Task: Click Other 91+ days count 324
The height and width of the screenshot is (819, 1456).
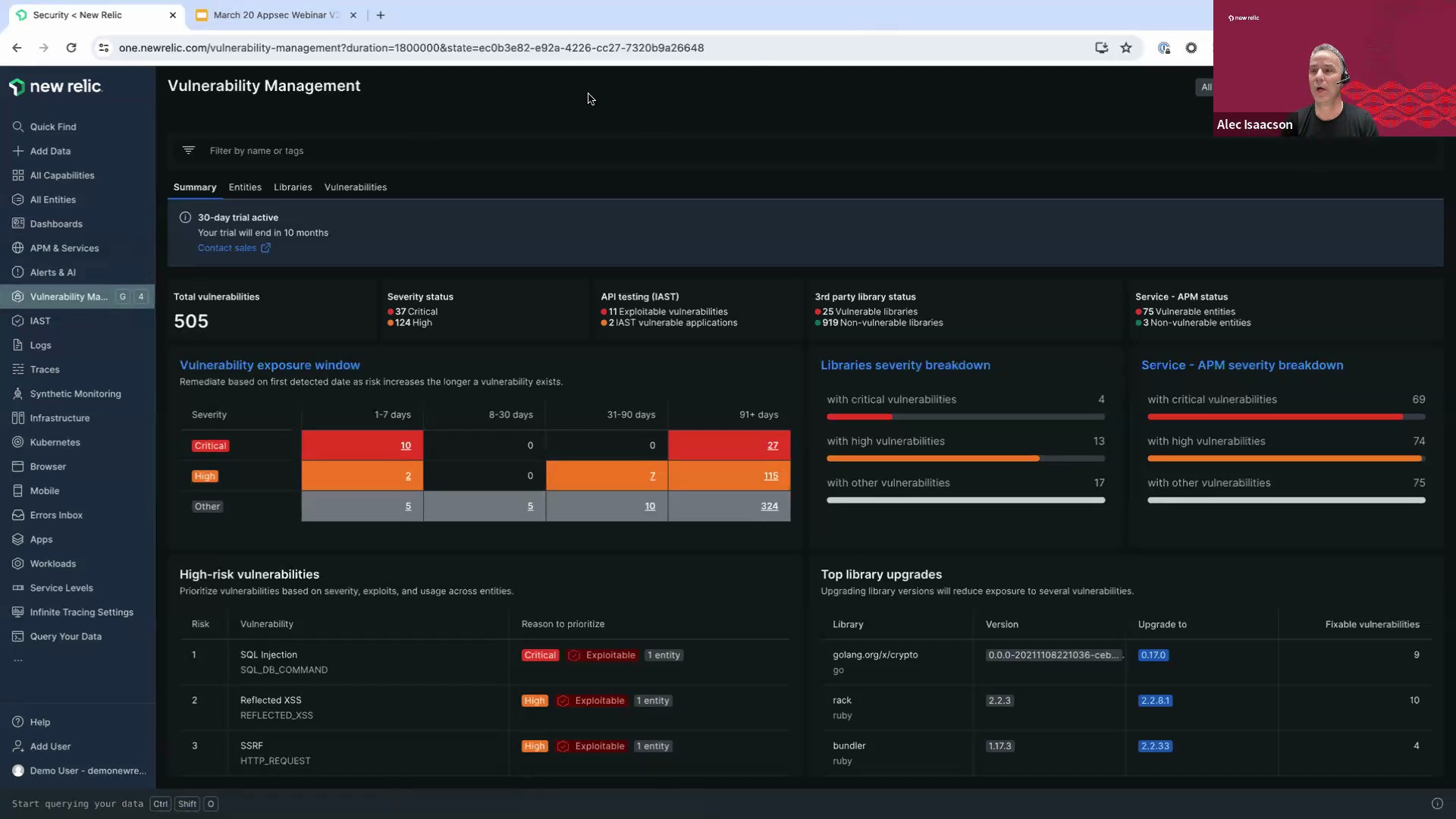Action: (770, 507)
